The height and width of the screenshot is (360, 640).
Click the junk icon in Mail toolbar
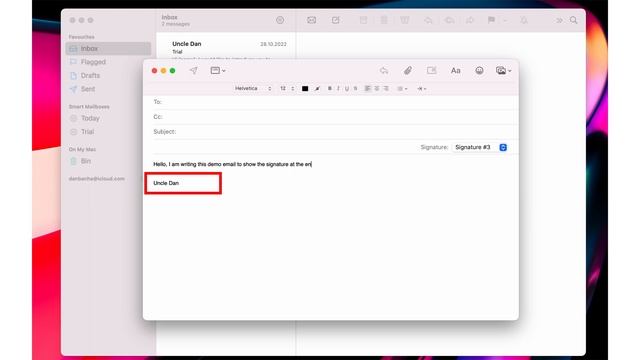(404, 20)
